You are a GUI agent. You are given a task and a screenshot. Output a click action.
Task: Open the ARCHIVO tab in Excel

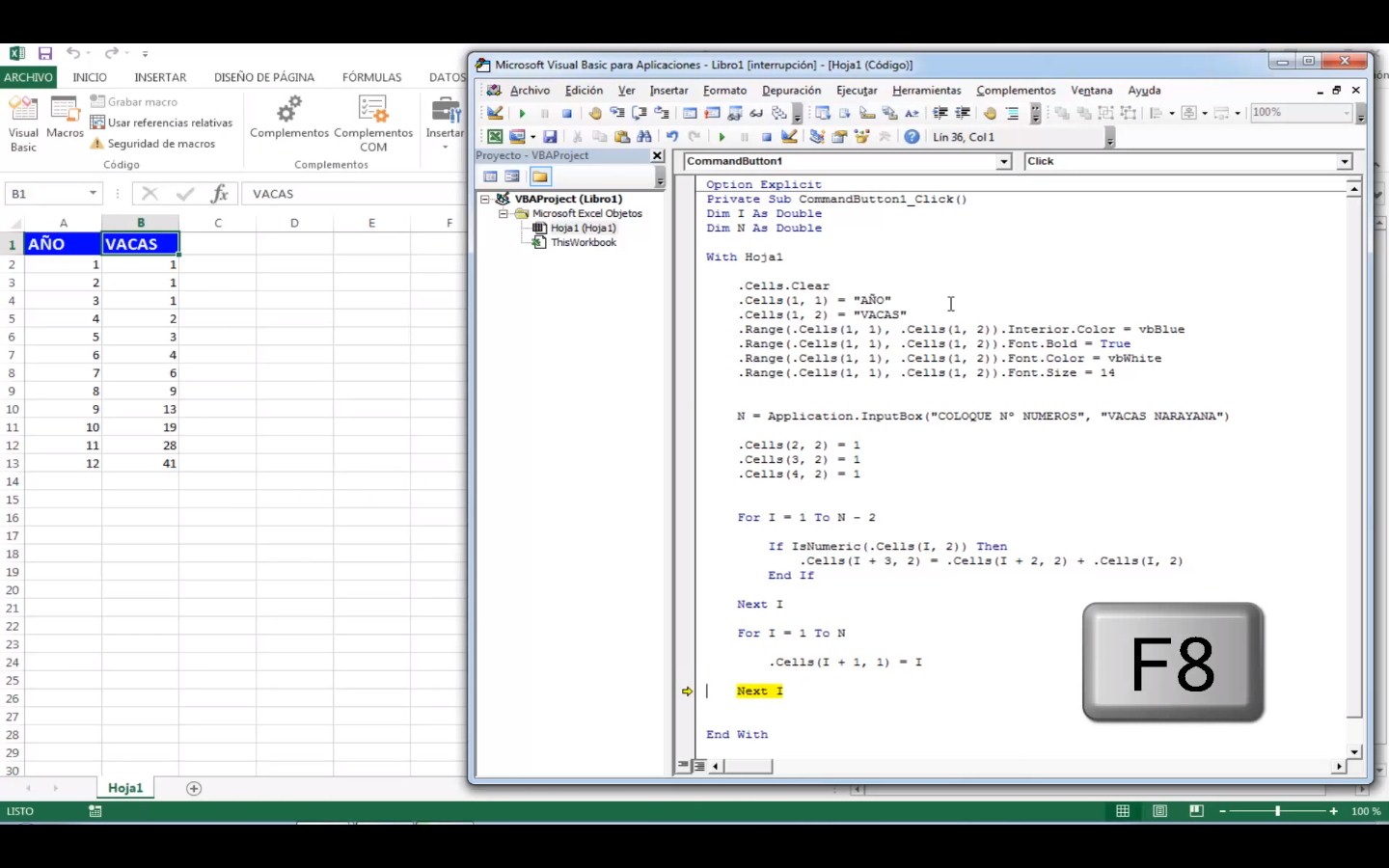point(28,77)
